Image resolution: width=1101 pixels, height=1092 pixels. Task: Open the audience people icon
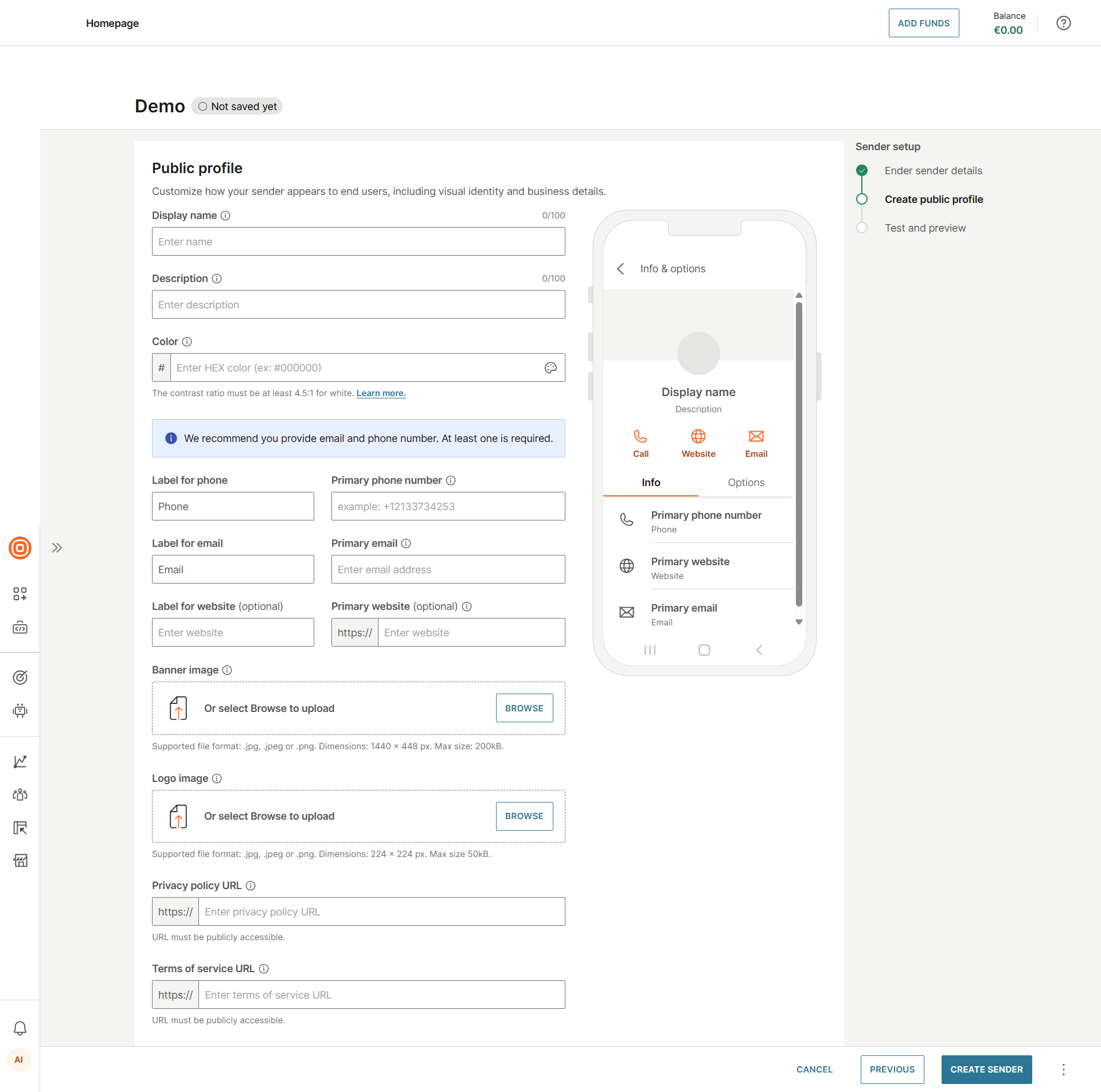[20, 794]
